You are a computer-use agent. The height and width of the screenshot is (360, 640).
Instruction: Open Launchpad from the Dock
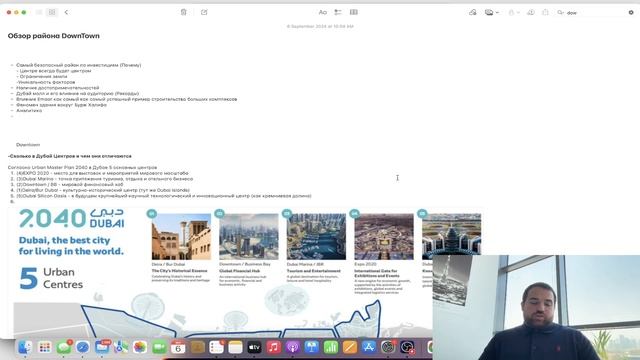click(x=44, y=347)
